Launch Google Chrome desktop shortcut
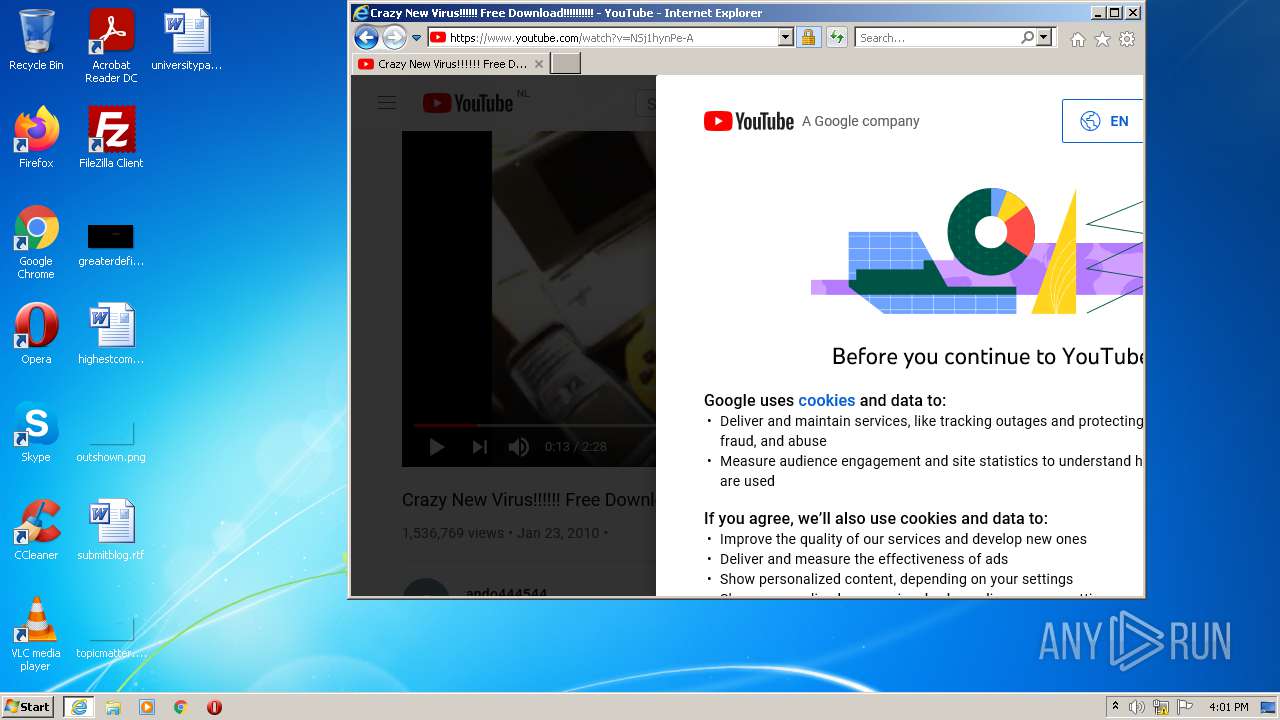Image resolution: width=1280 pixels, height=720 pixels. pos(36,242)
